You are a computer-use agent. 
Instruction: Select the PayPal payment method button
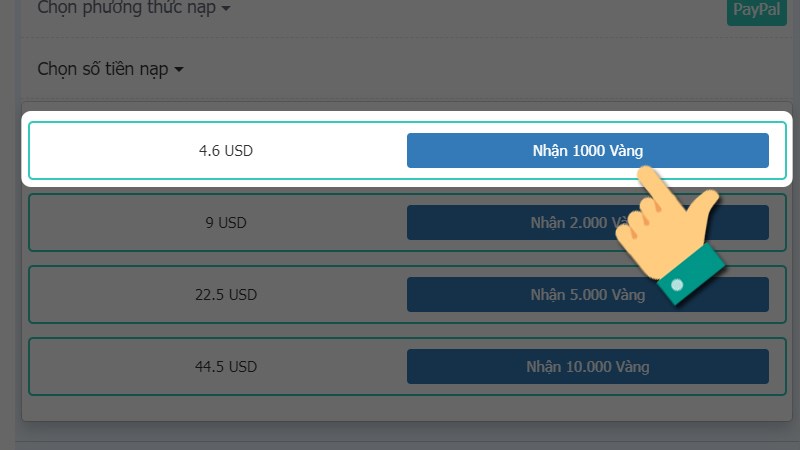[x=757, y=10]
